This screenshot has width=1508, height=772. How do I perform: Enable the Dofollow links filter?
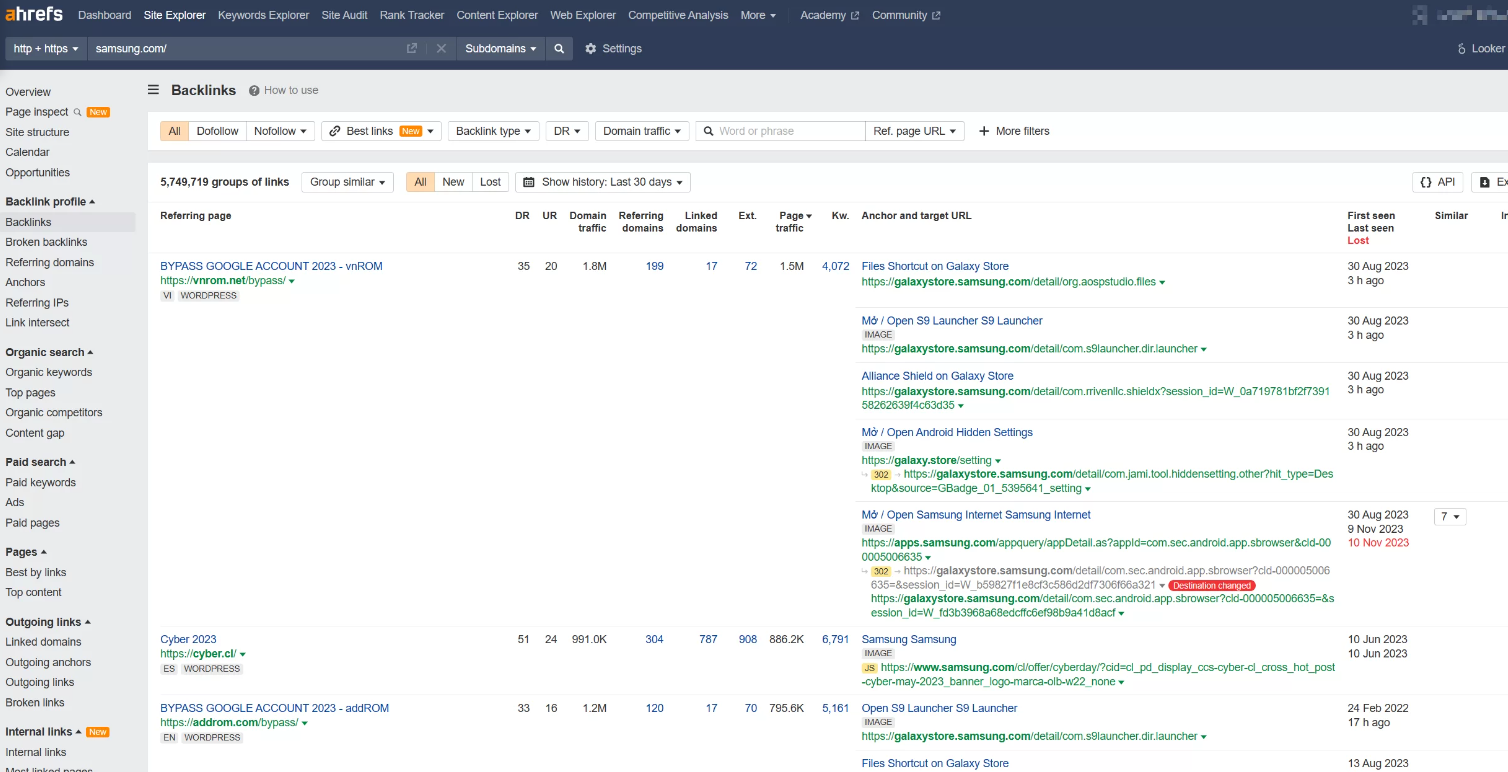(217, 131)
